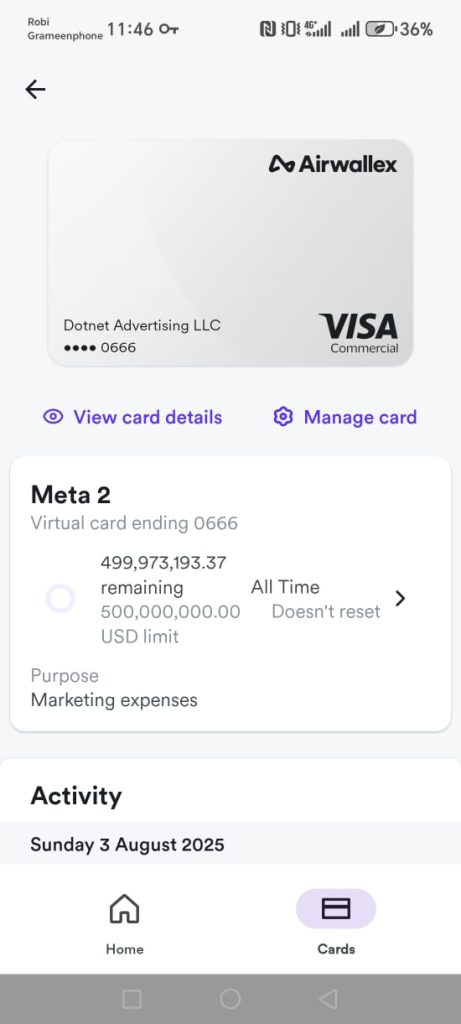Tap the Android recent apps square button

(132, 999)
